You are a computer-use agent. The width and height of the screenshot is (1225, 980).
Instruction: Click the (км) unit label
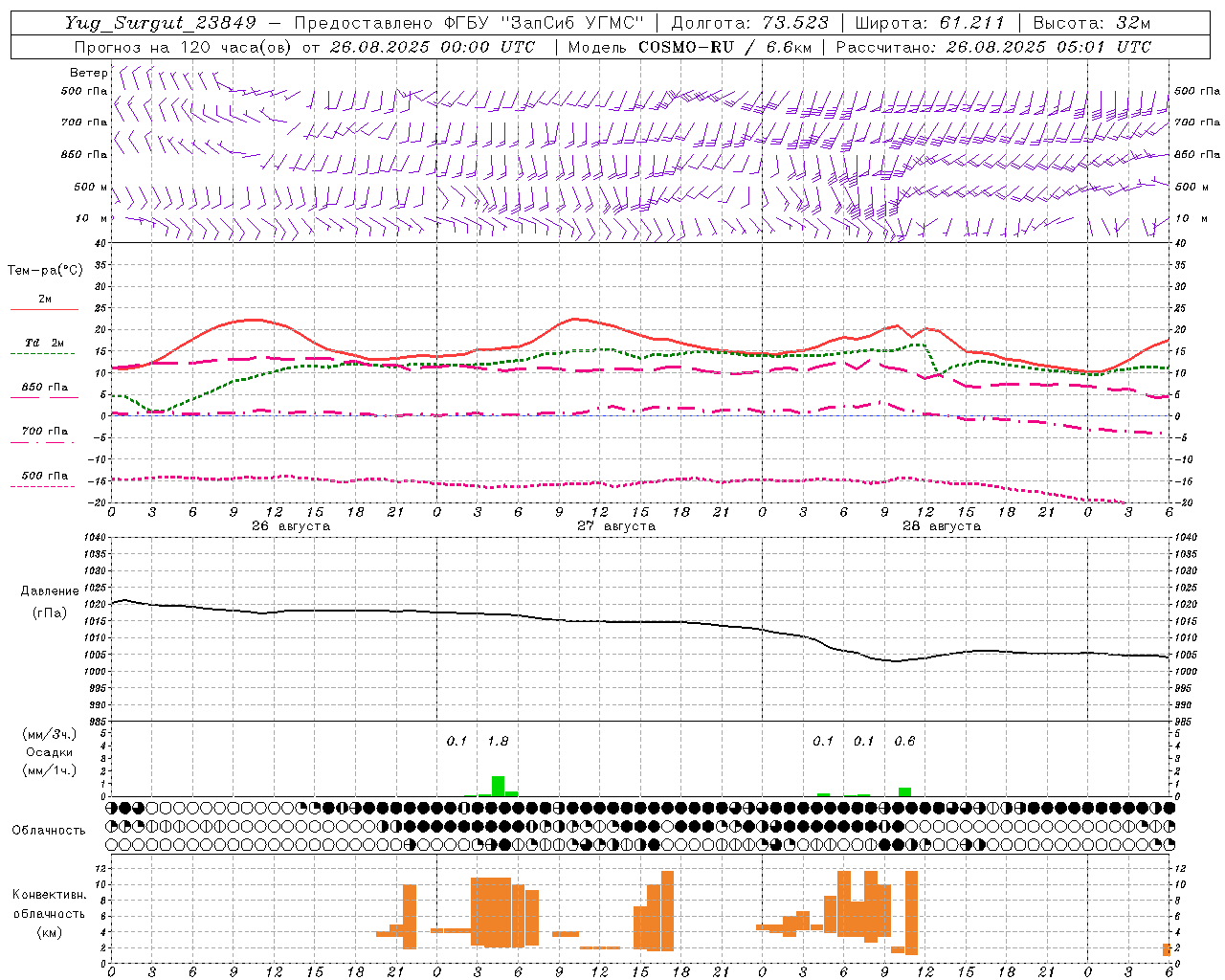pyautogui.click(x=49, y=932)
